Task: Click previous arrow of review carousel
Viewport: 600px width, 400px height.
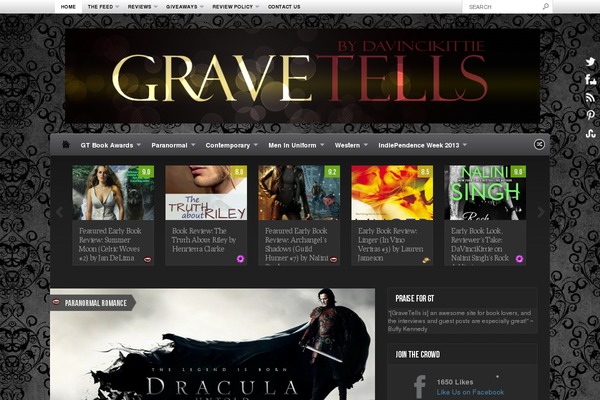Action: coord(59,212)
